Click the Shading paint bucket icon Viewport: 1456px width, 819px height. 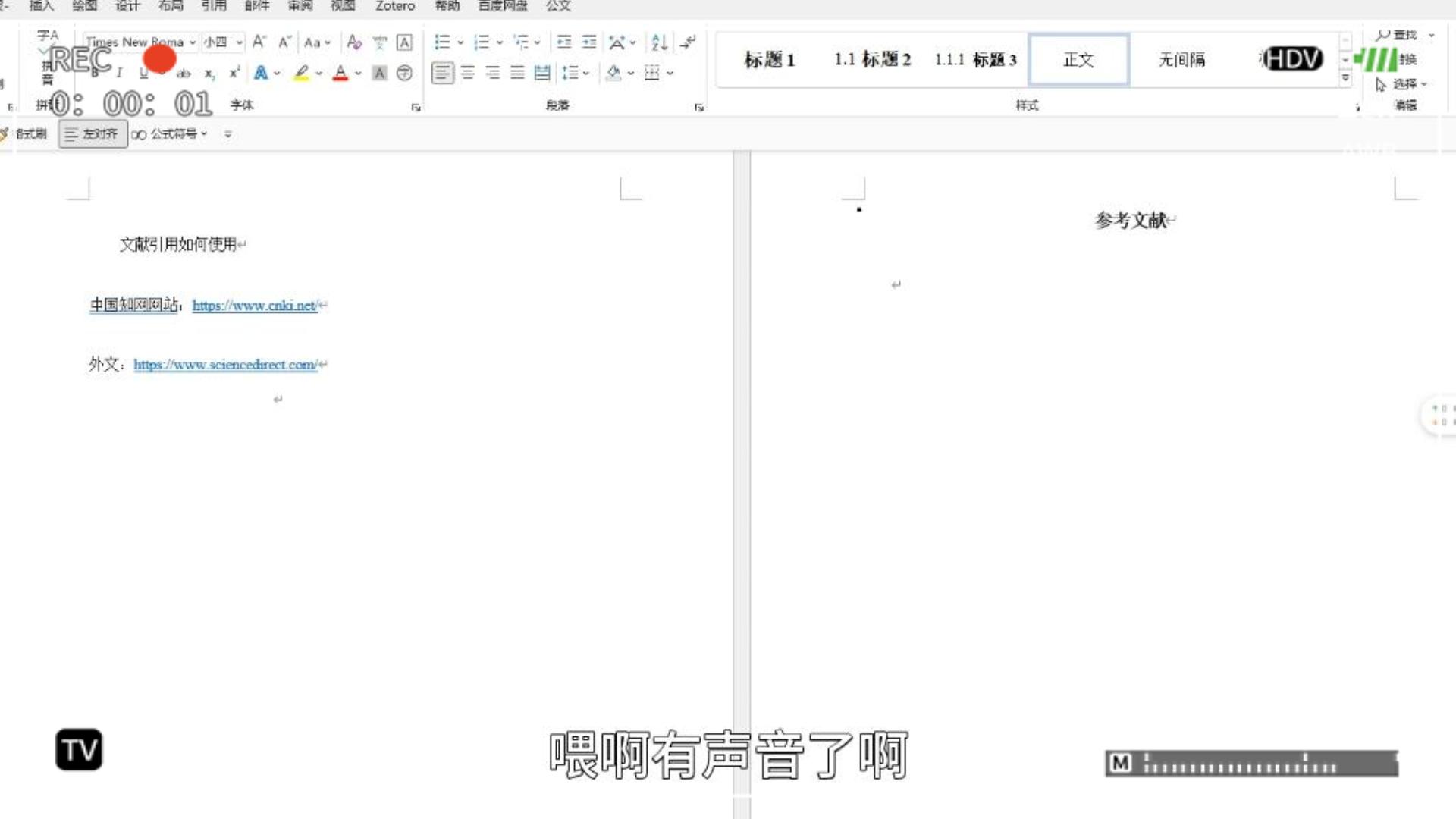point(613,73)
